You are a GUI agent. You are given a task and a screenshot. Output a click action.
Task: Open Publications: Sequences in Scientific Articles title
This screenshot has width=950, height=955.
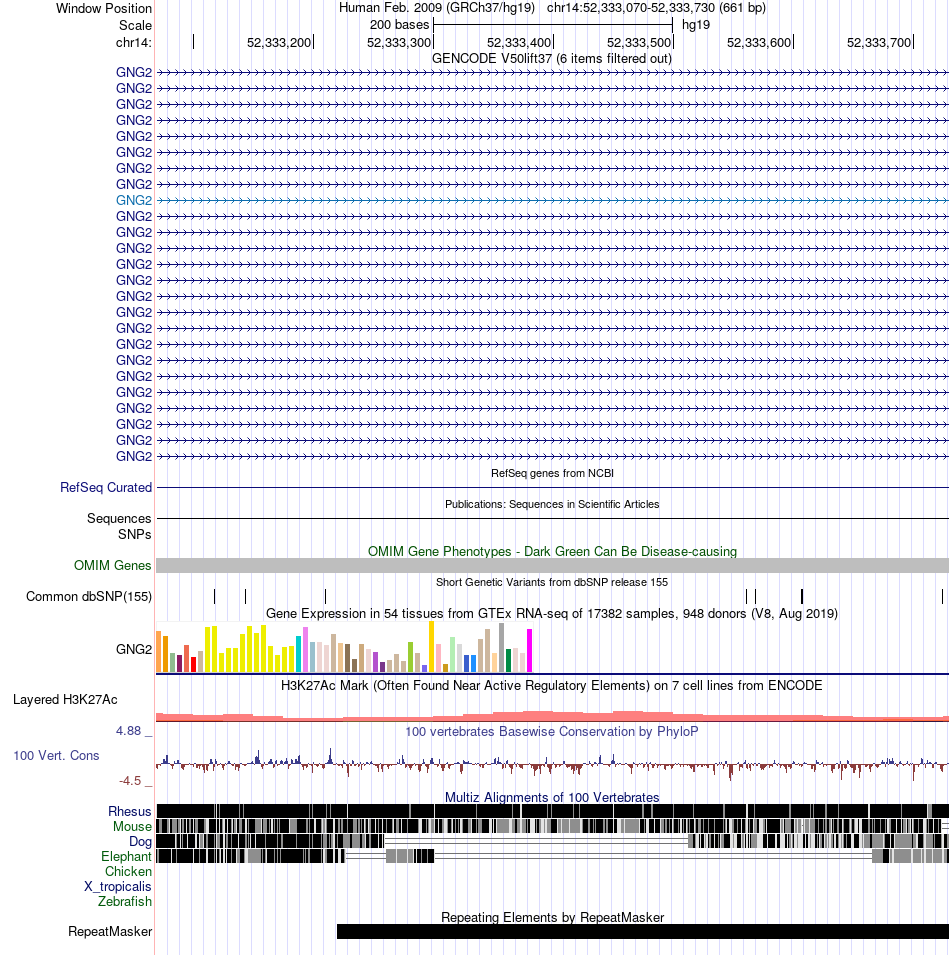tap(552, 504)
